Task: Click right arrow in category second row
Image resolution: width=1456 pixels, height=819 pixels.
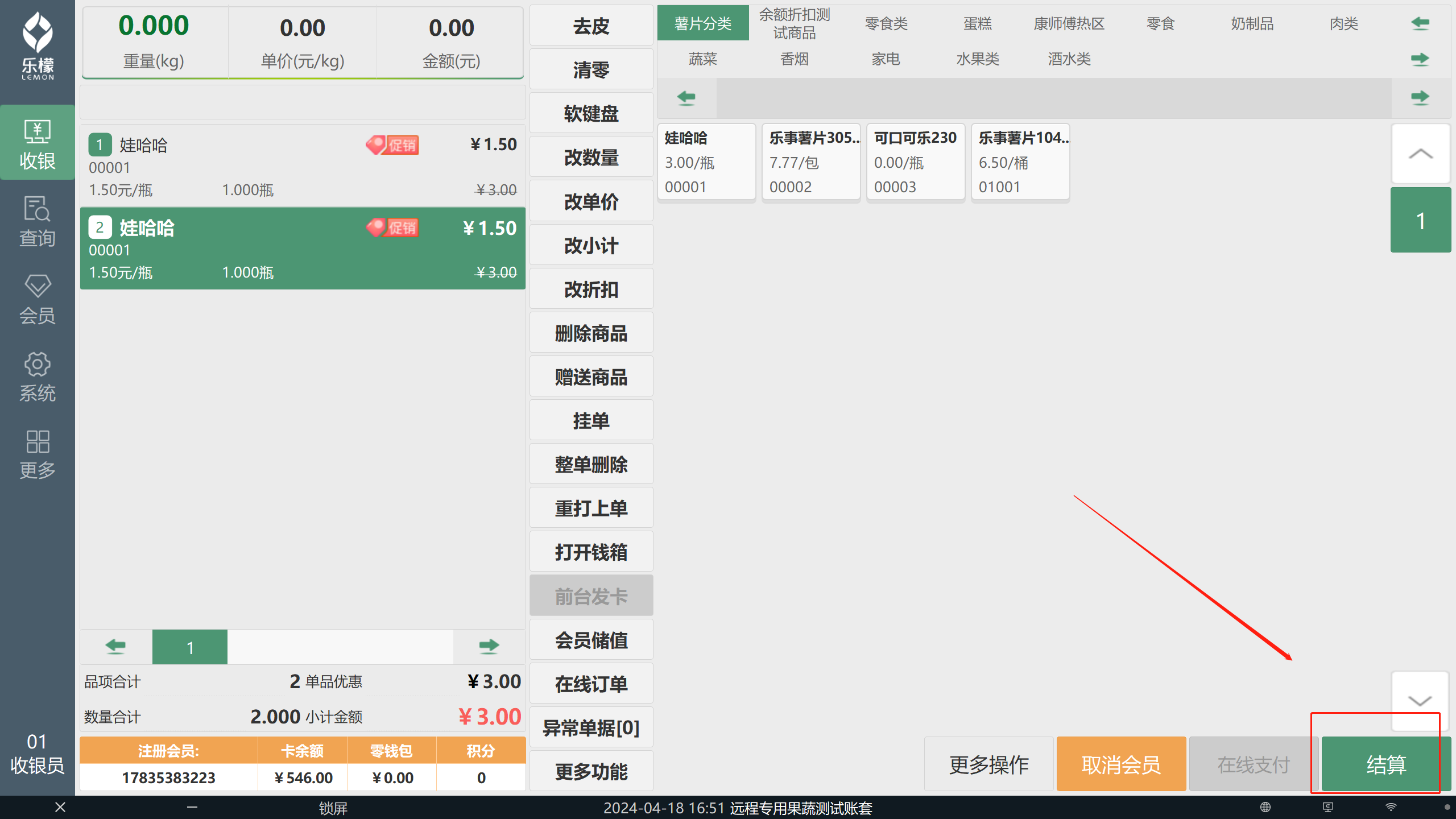Action: (x=1420, y=59)
